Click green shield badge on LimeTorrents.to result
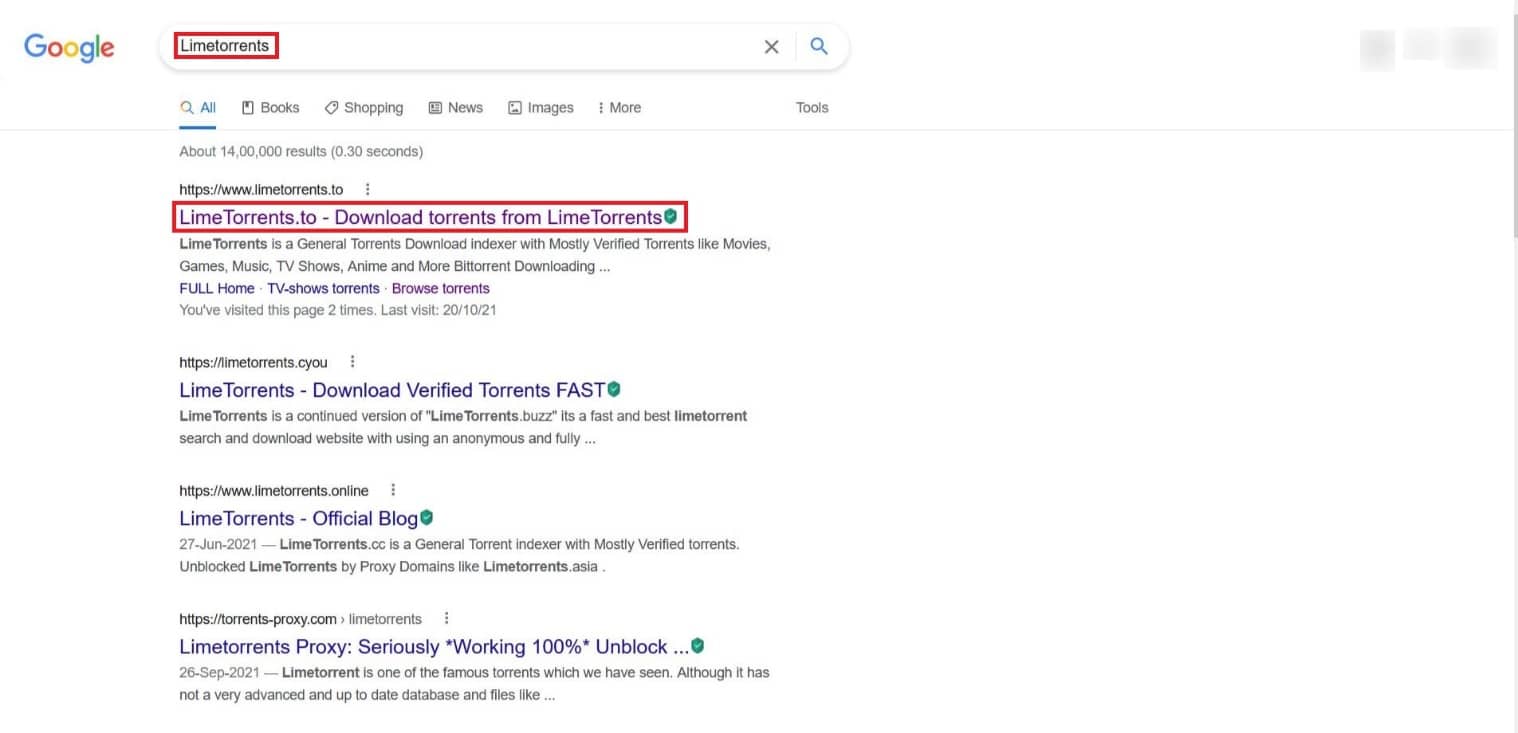 click(x=670, y=216)
